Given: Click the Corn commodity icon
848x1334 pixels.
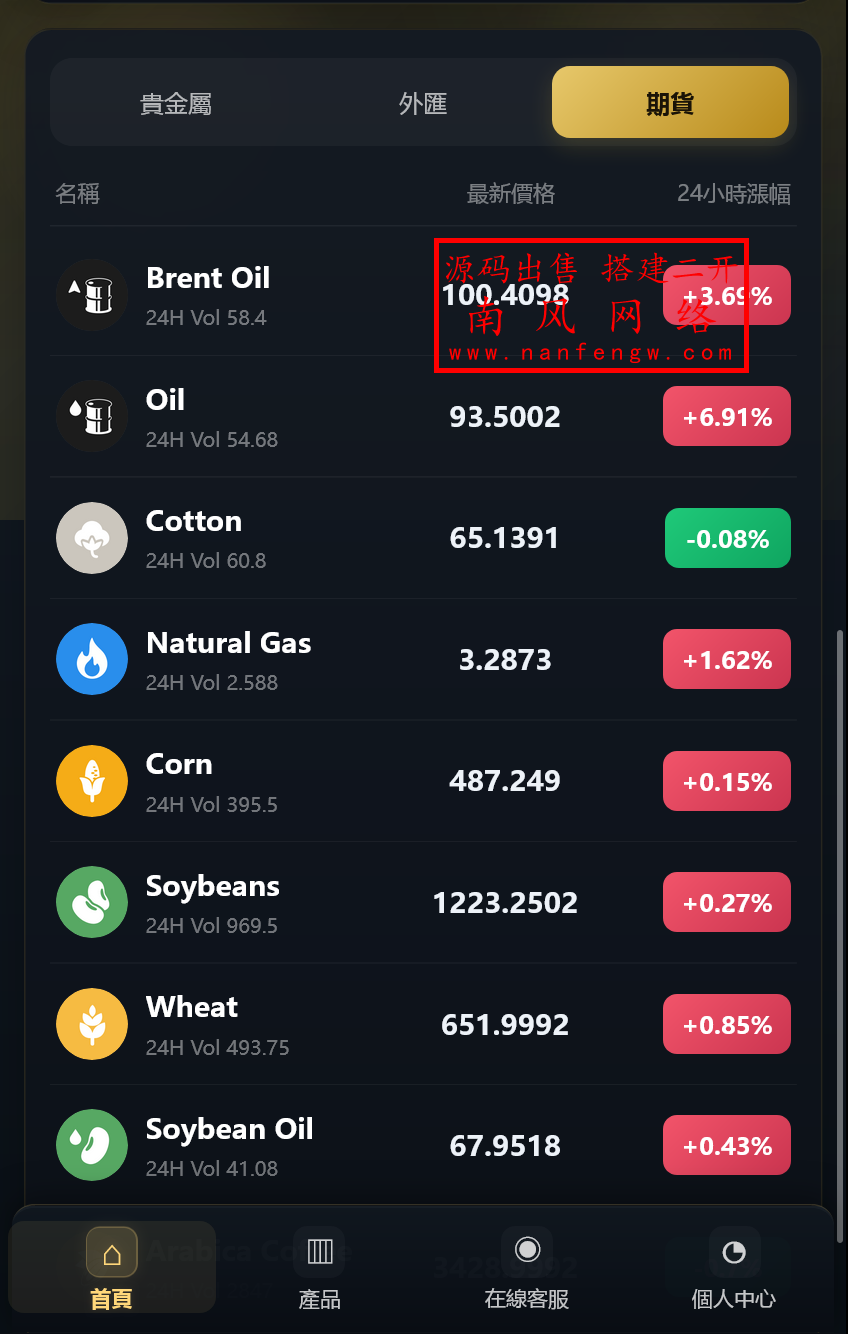Looking at the screenshot, I should point(92,781).
